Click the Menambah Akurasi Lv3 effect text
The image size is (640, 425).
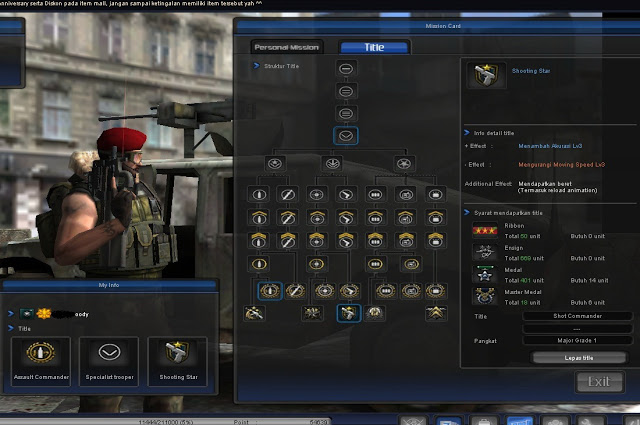550,146
